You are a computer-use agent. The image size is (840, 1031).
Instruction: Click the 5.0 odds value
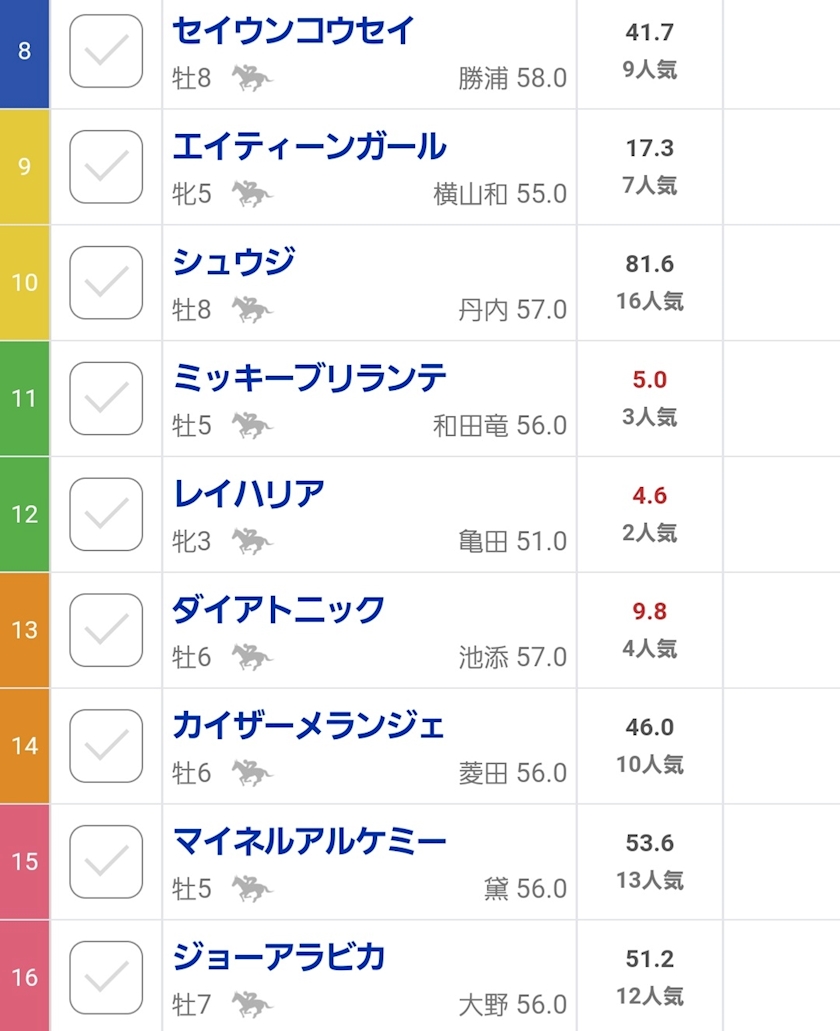click(x=649, y=380)
